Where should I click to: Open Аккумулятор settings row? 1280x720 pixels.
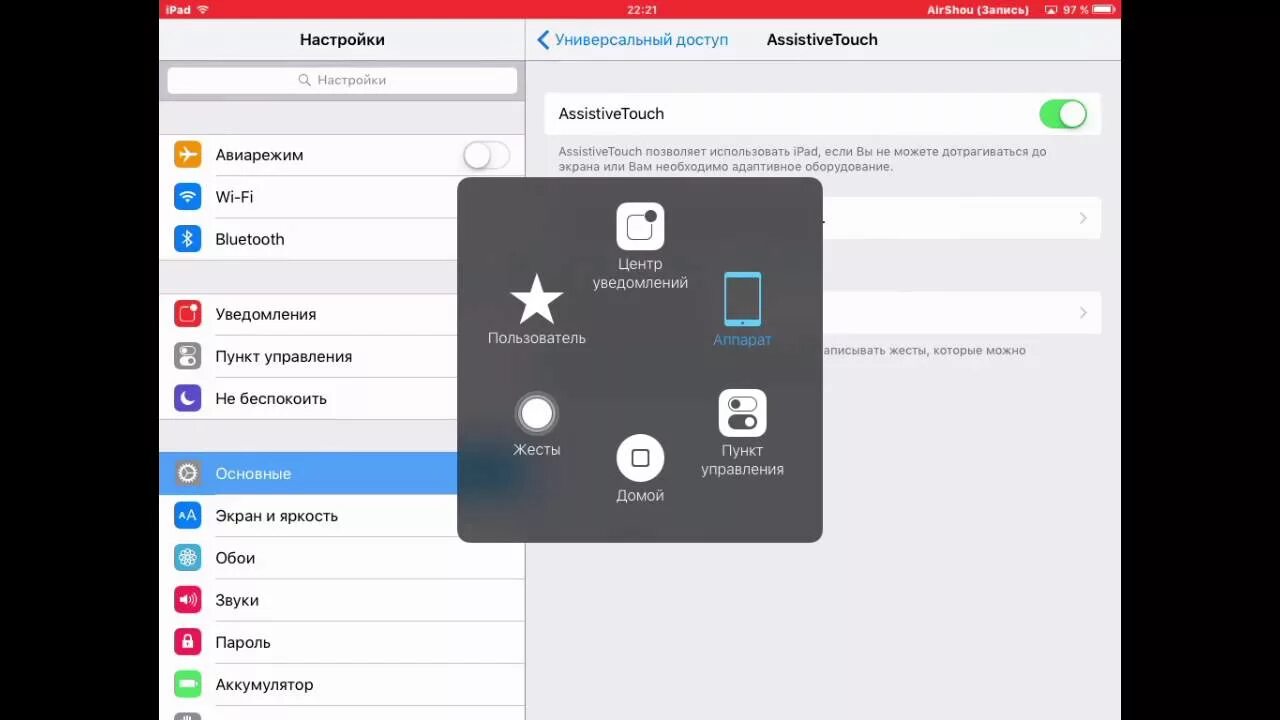[x=342, y=684]
